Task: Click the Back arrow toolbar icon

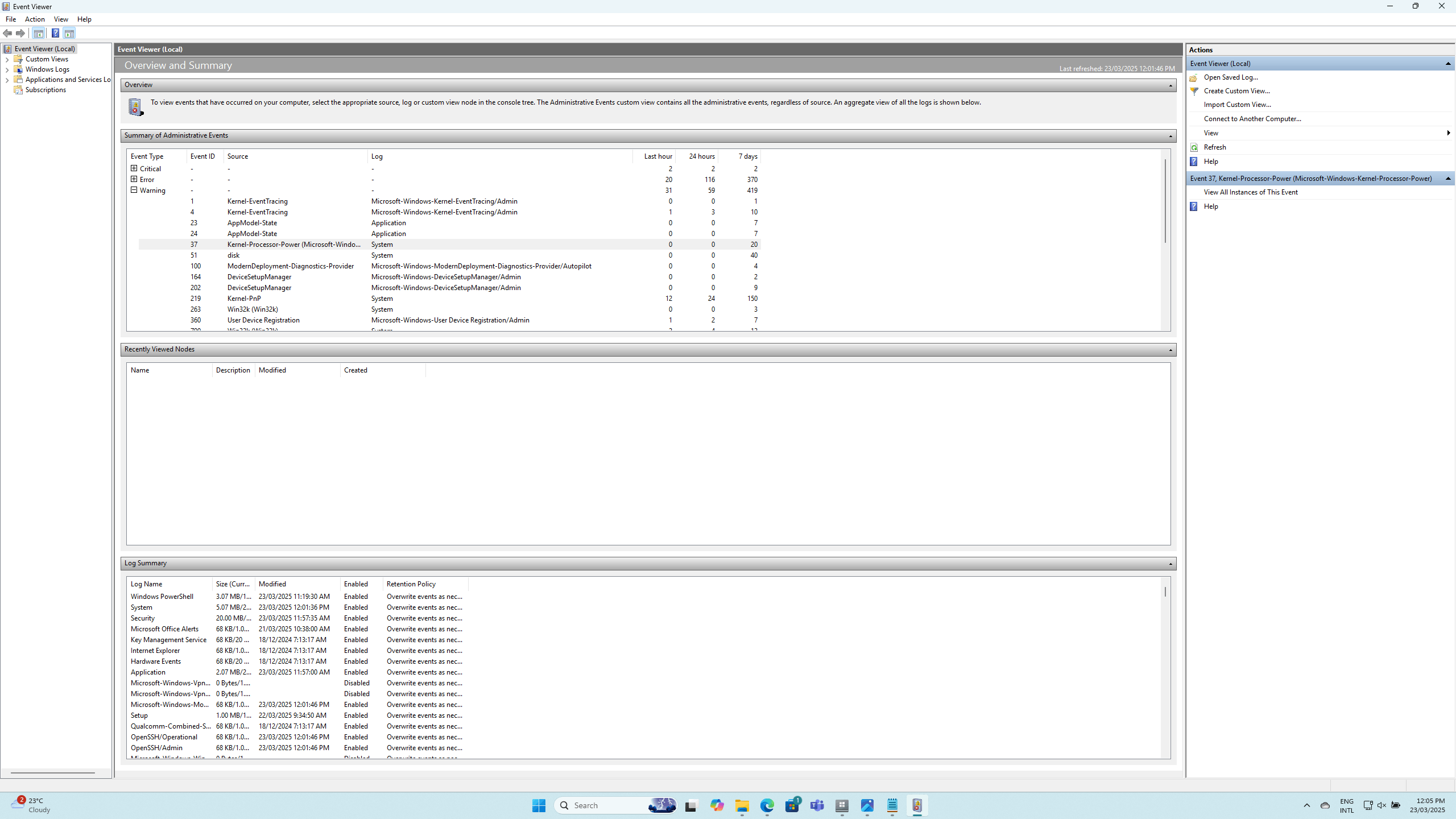Action: pos(7,33)
